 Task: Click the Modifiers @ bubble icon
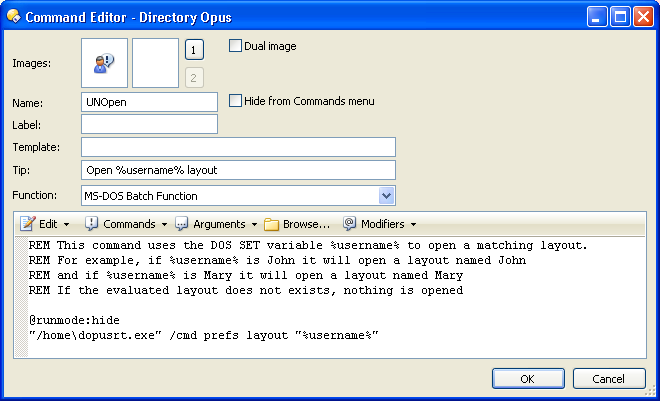click(349, 223)
